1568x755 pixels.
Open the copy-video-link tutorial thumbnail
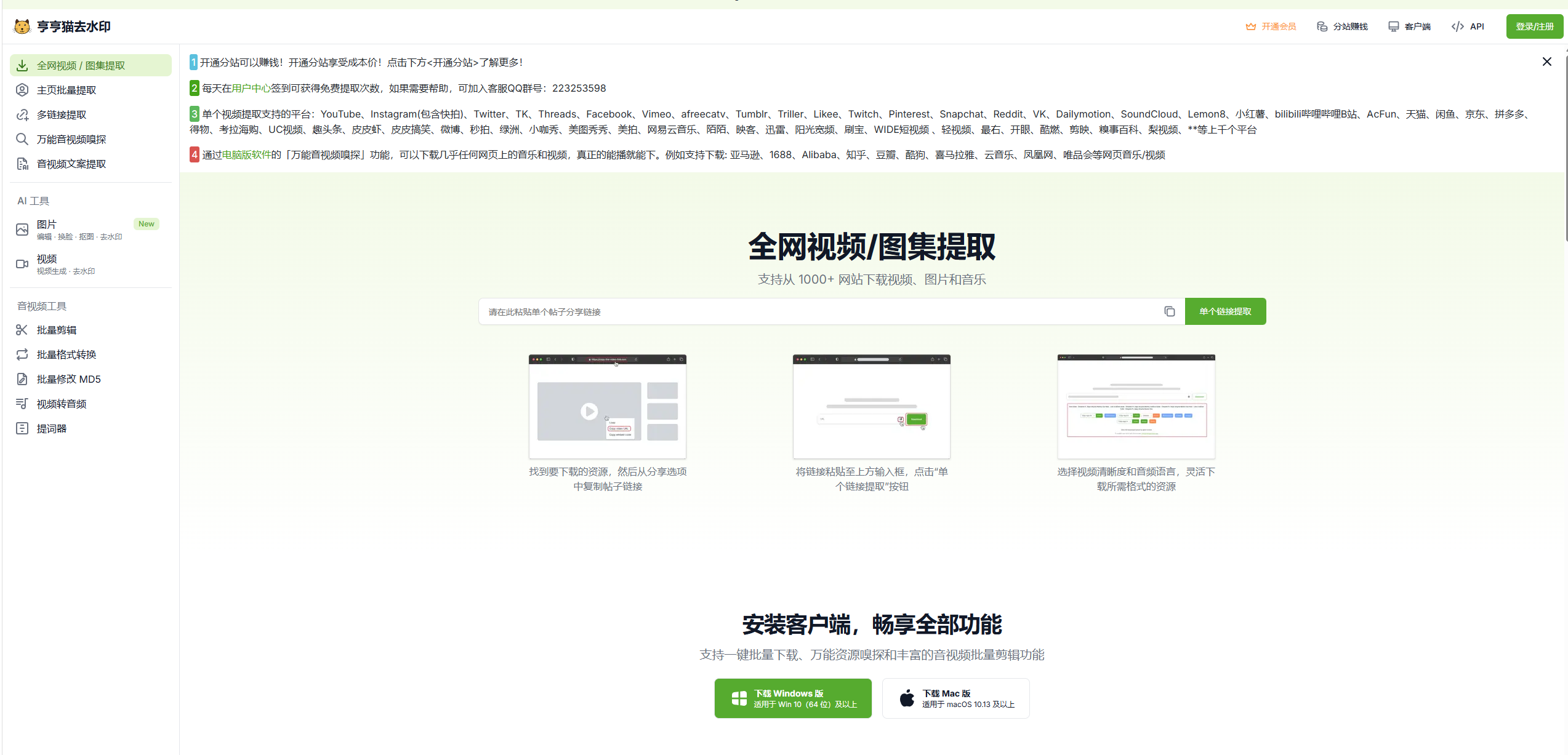point(608,406)
